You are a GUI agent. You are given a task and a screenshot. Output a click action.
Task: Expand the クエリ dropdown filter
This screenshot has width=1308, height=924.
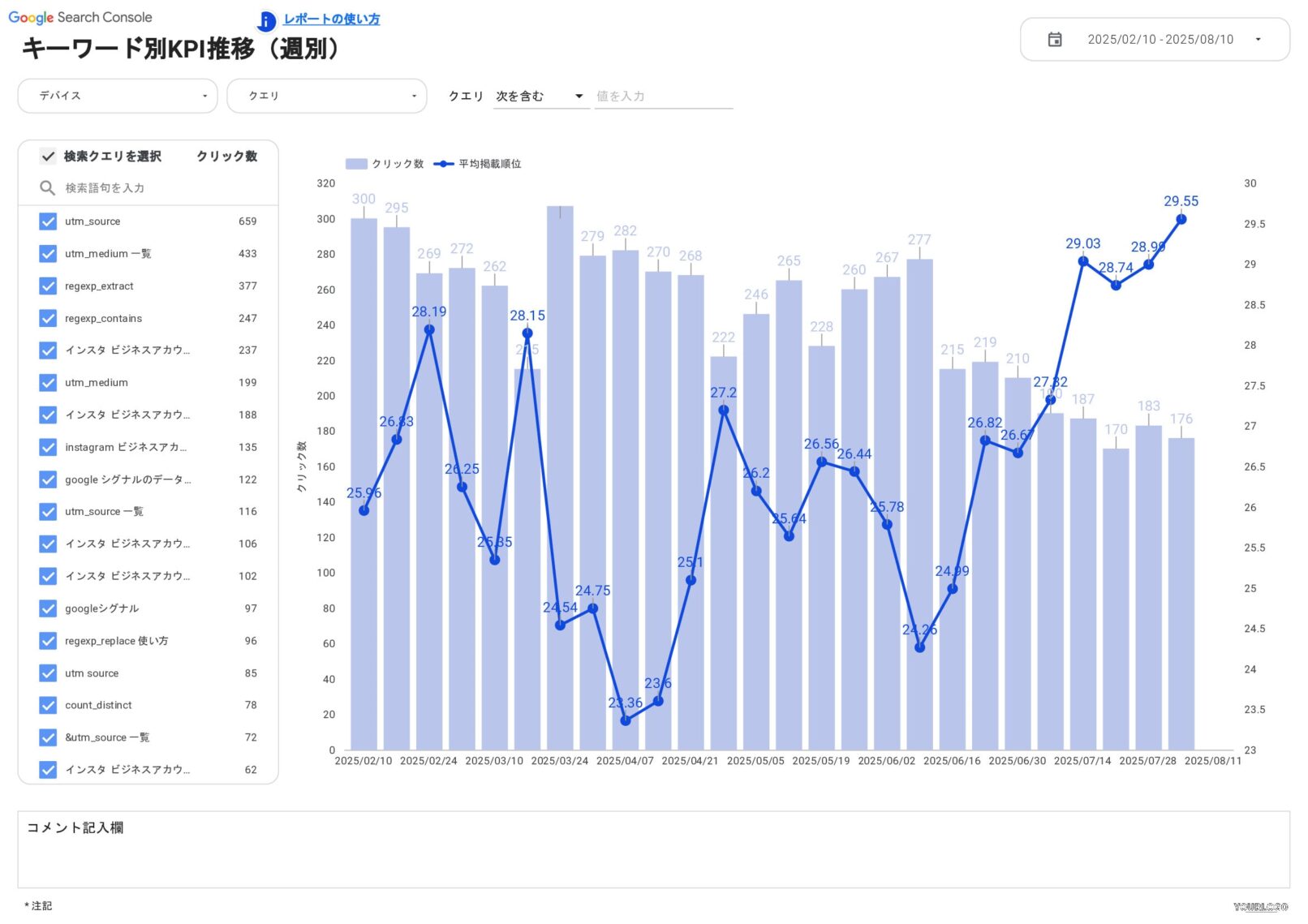point(326,96)
